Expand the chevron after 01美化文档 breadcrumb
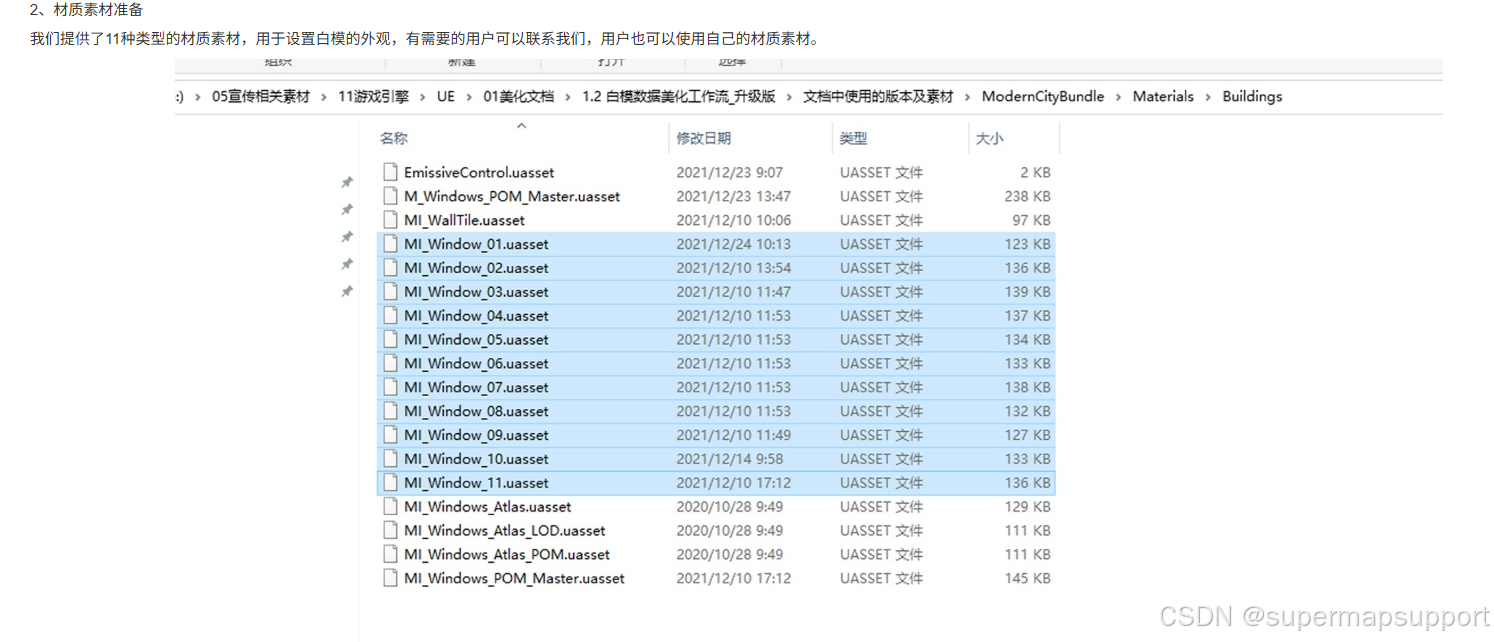 pyautogui.click(x=569, y=97)
